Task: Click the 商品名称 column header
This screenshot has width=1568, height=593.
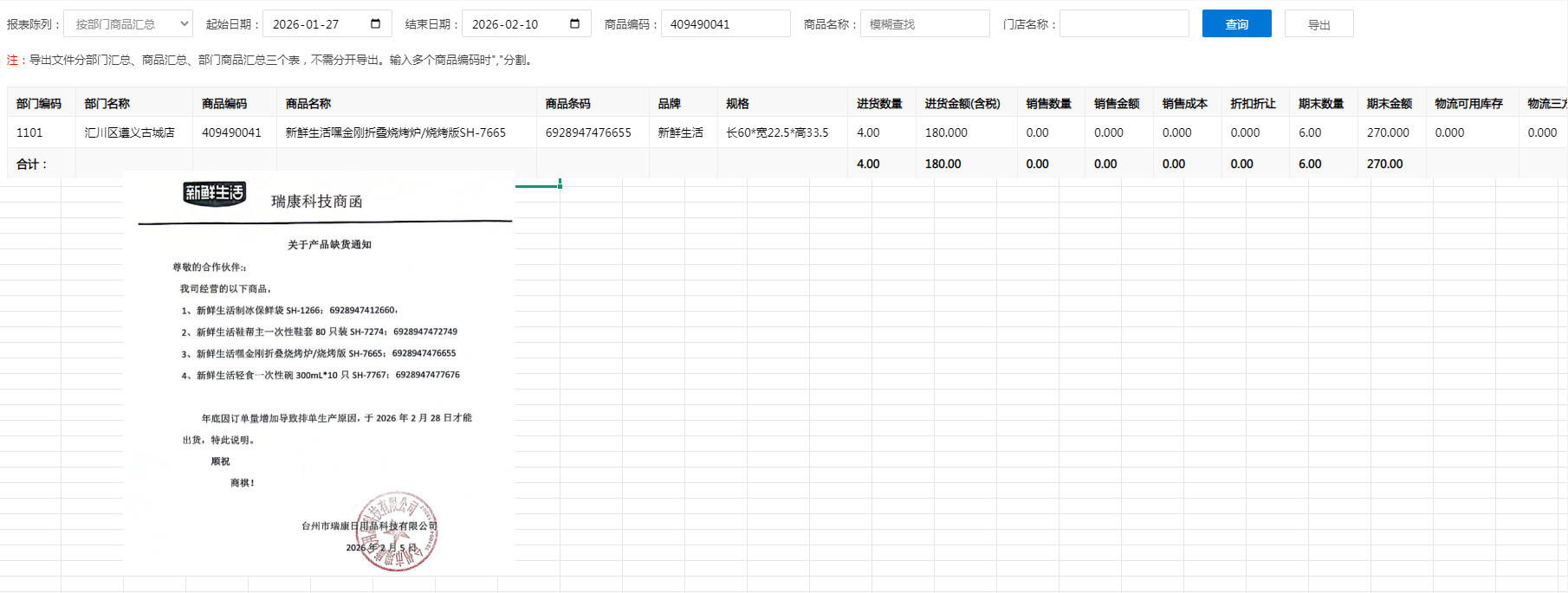Action: pos(308,103)
